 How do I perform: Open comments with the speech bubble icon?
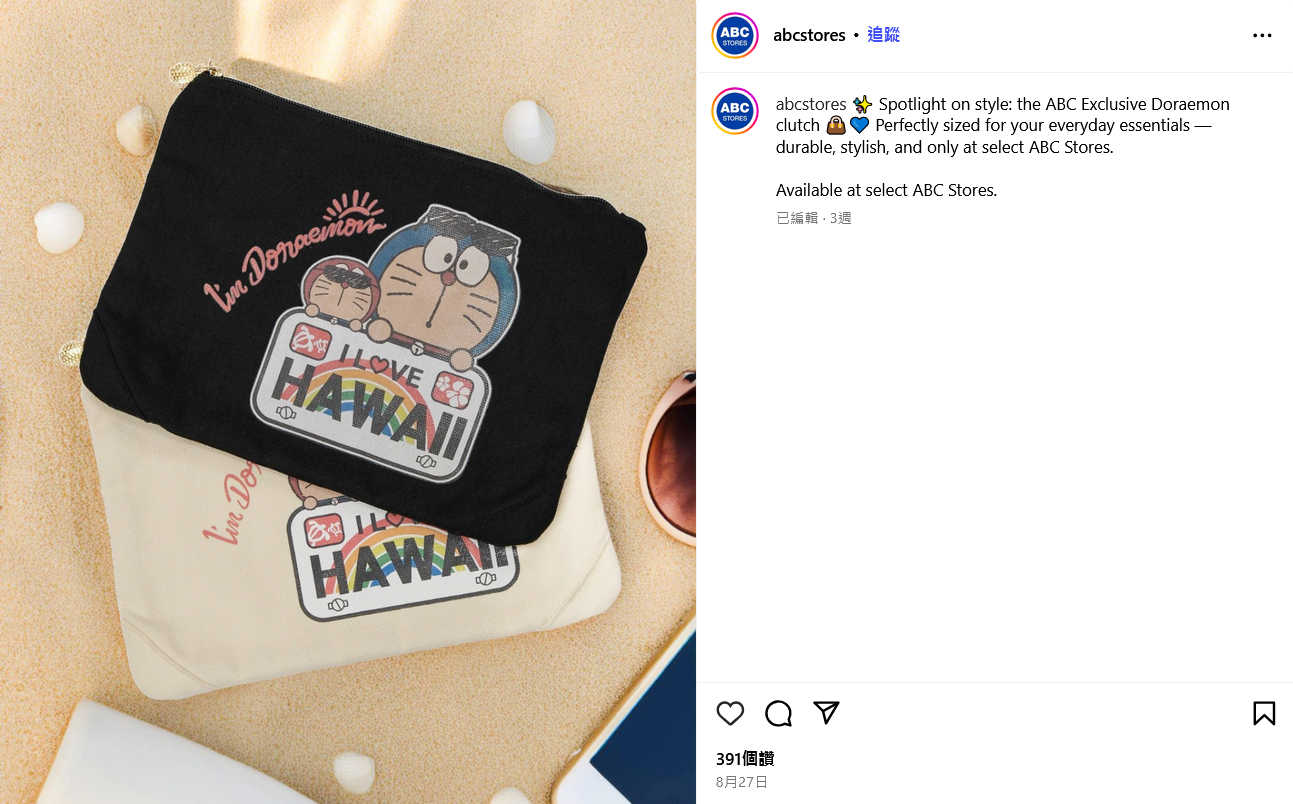coord(778,713)
